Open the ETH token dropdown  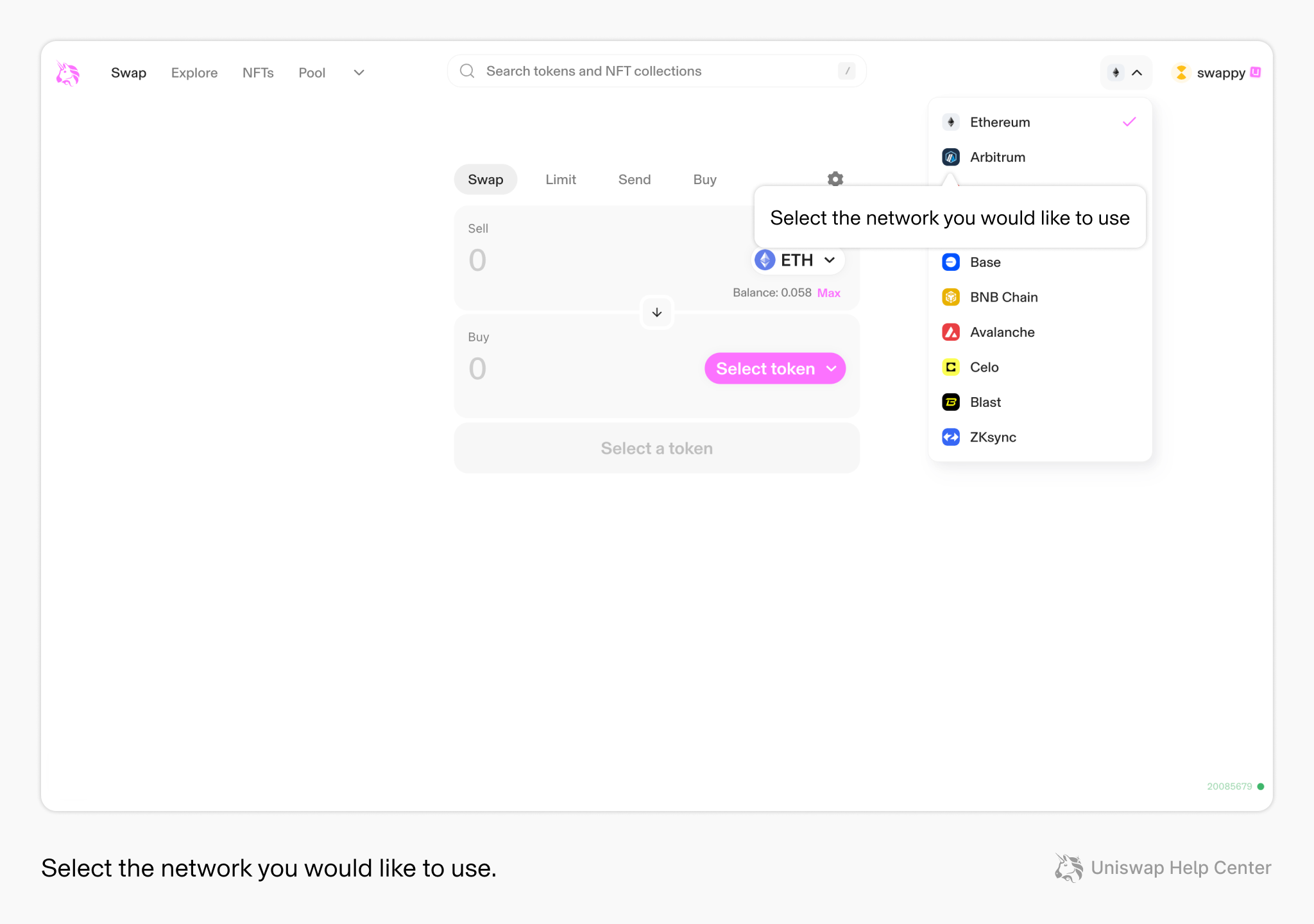point(797,260)
